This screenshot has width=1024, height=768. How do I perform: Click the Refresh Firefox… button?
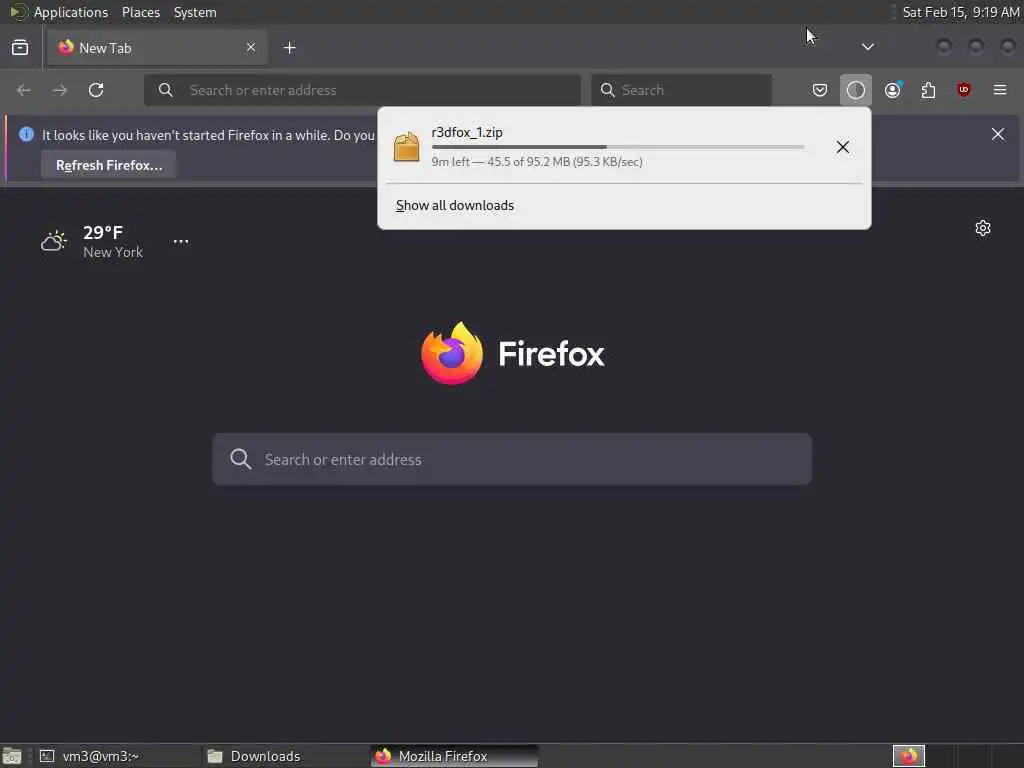click(x=109, y=165)
